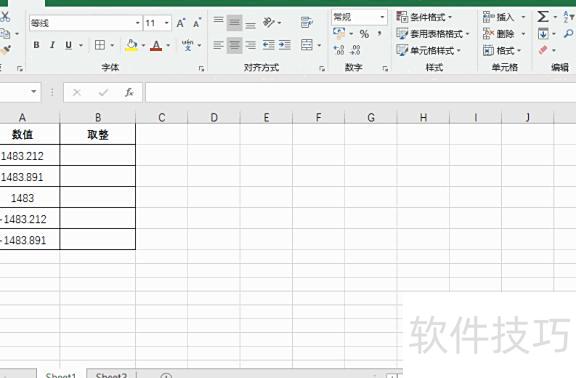The width and height of the screenshot is (576, 378).
Task: Apply yellow fill color bucket
Action: click(131, 45)
